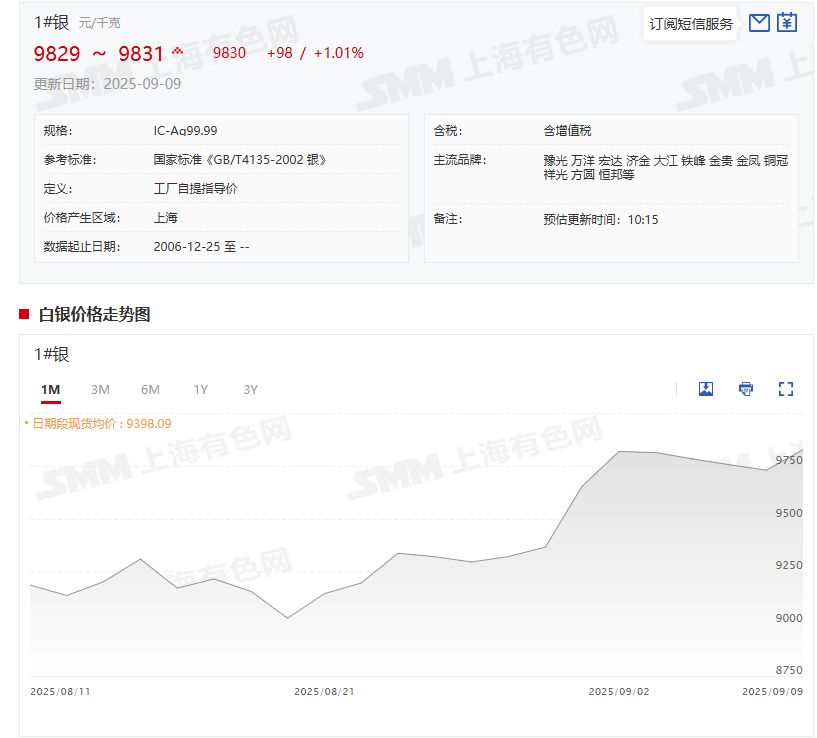Expand chart to fullscreen
The image size is (817, 738).
pyautogui.click(x=786, y=389)
